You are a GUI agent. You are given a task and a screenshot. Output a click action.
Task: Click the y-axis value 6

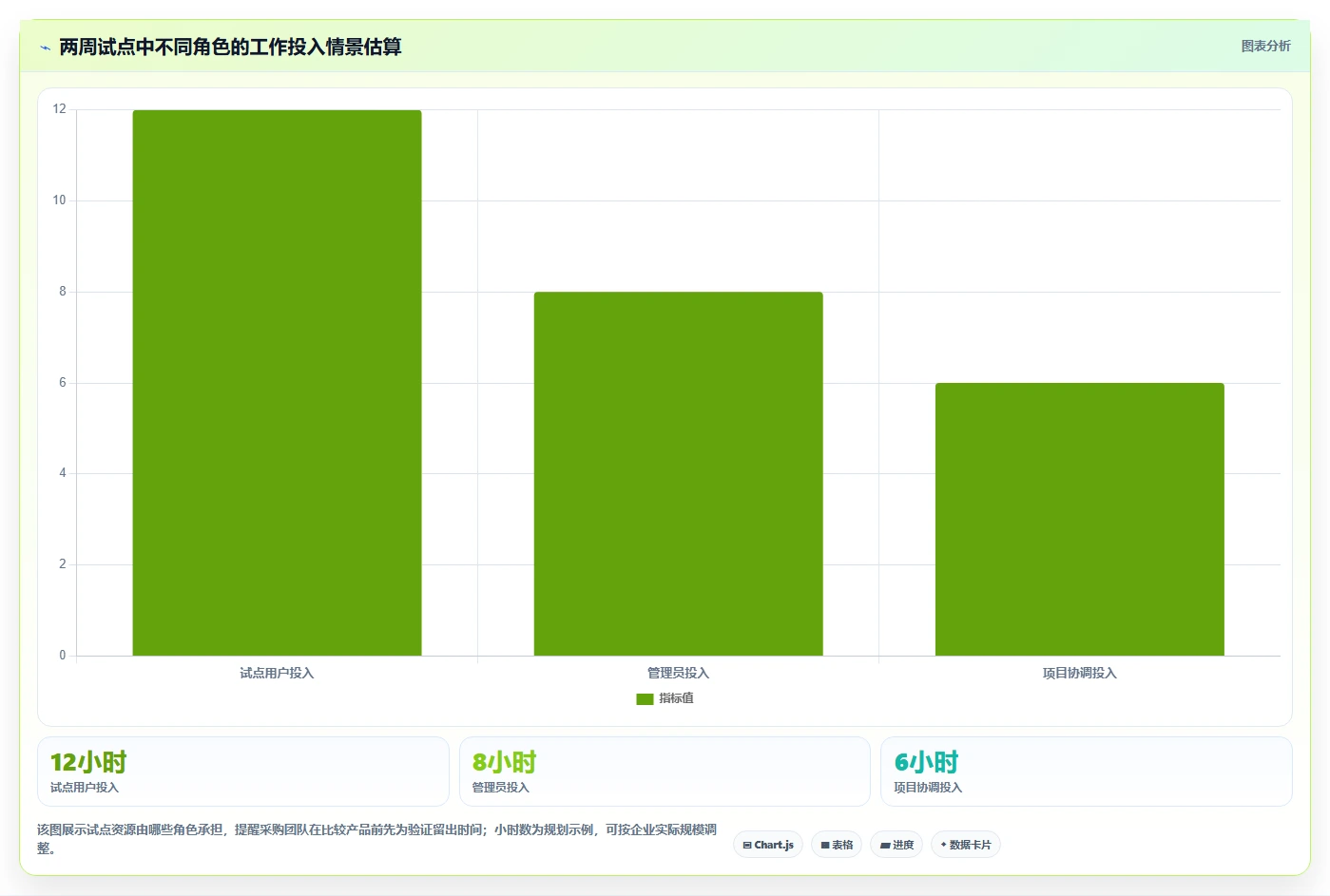pyautogui.click(x=63, y=383)
